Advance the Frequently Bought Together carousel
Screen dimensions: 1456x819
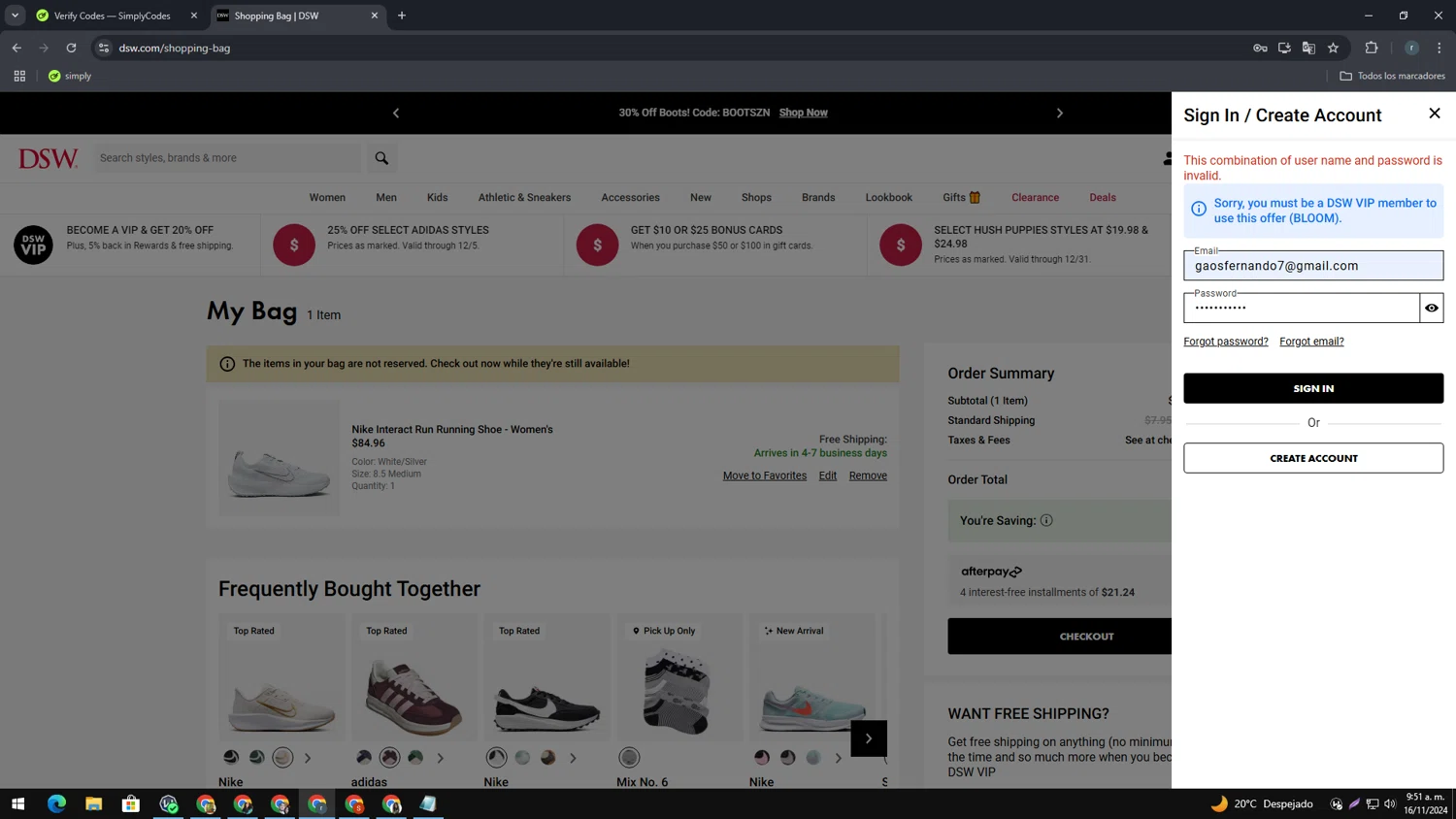(x=869, y=738)
